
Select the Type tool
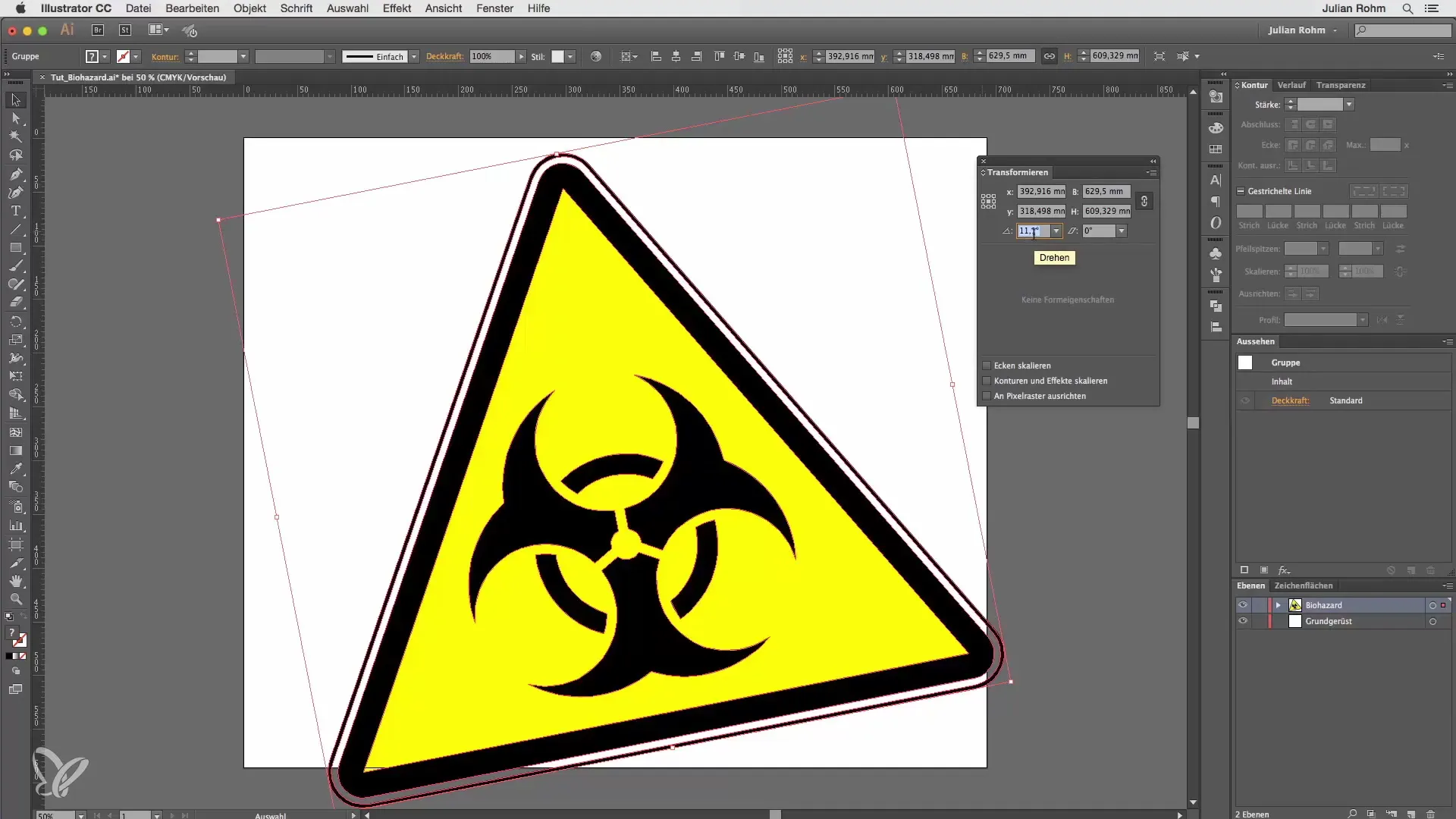coord(16,211)
